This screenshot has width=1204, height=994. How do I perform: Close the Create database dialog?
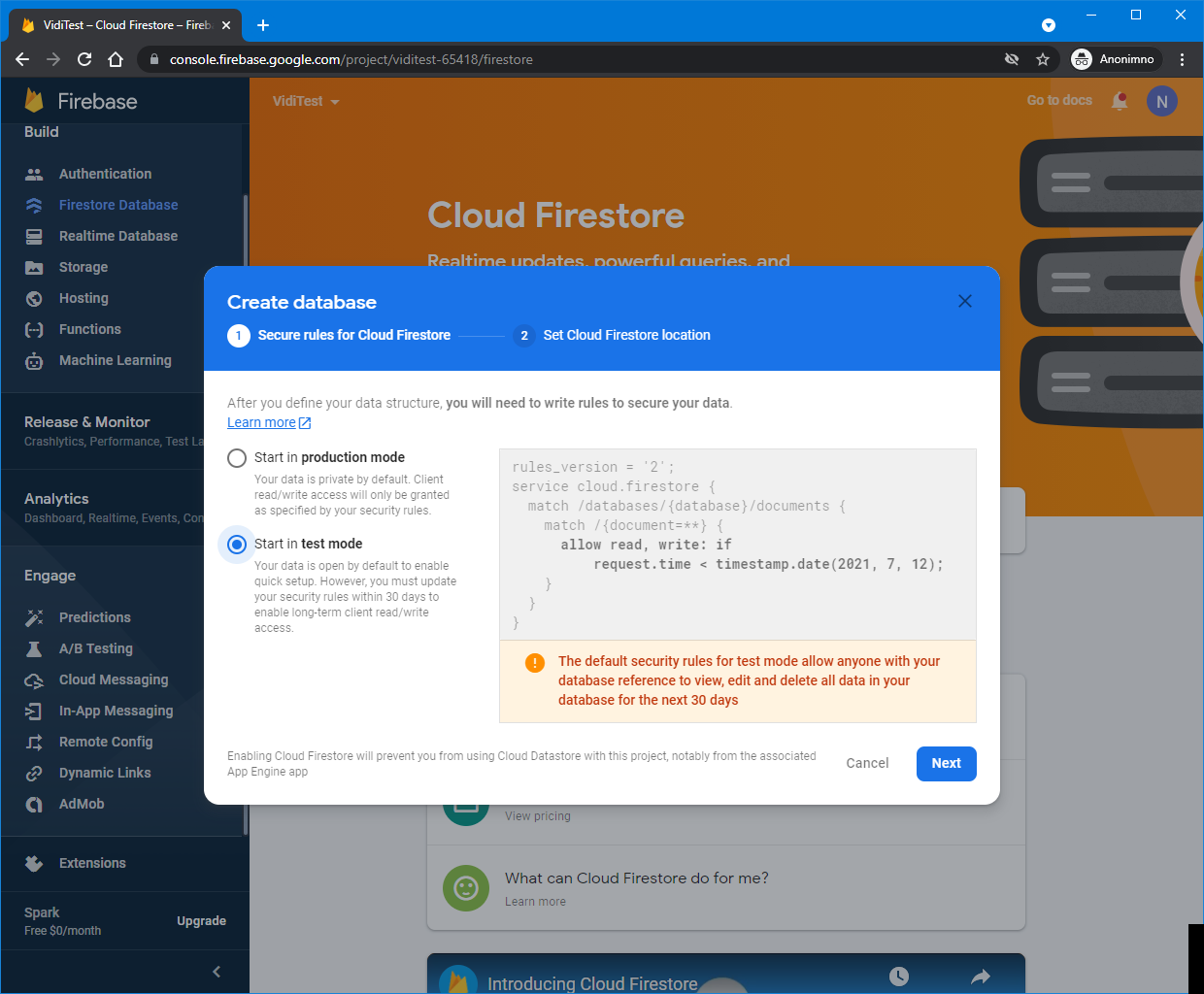click(965, 301)
